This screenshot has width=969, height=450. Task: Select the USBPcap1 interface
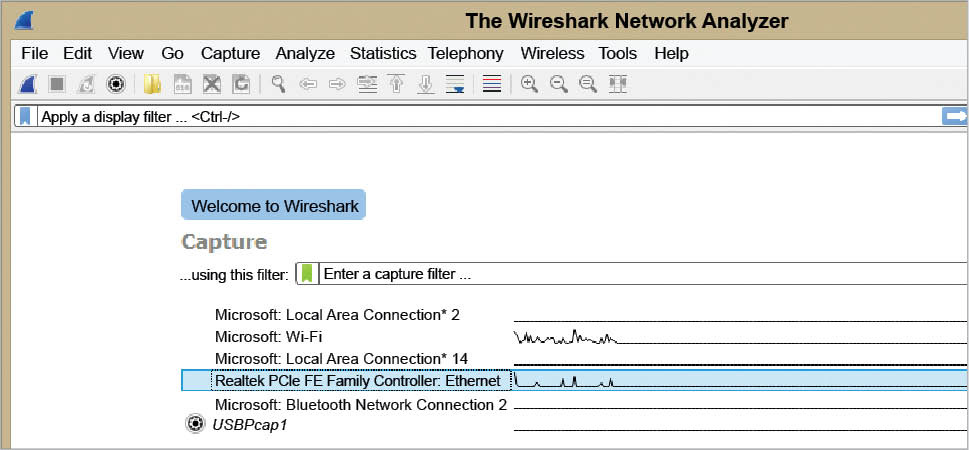tap(250, 425)
